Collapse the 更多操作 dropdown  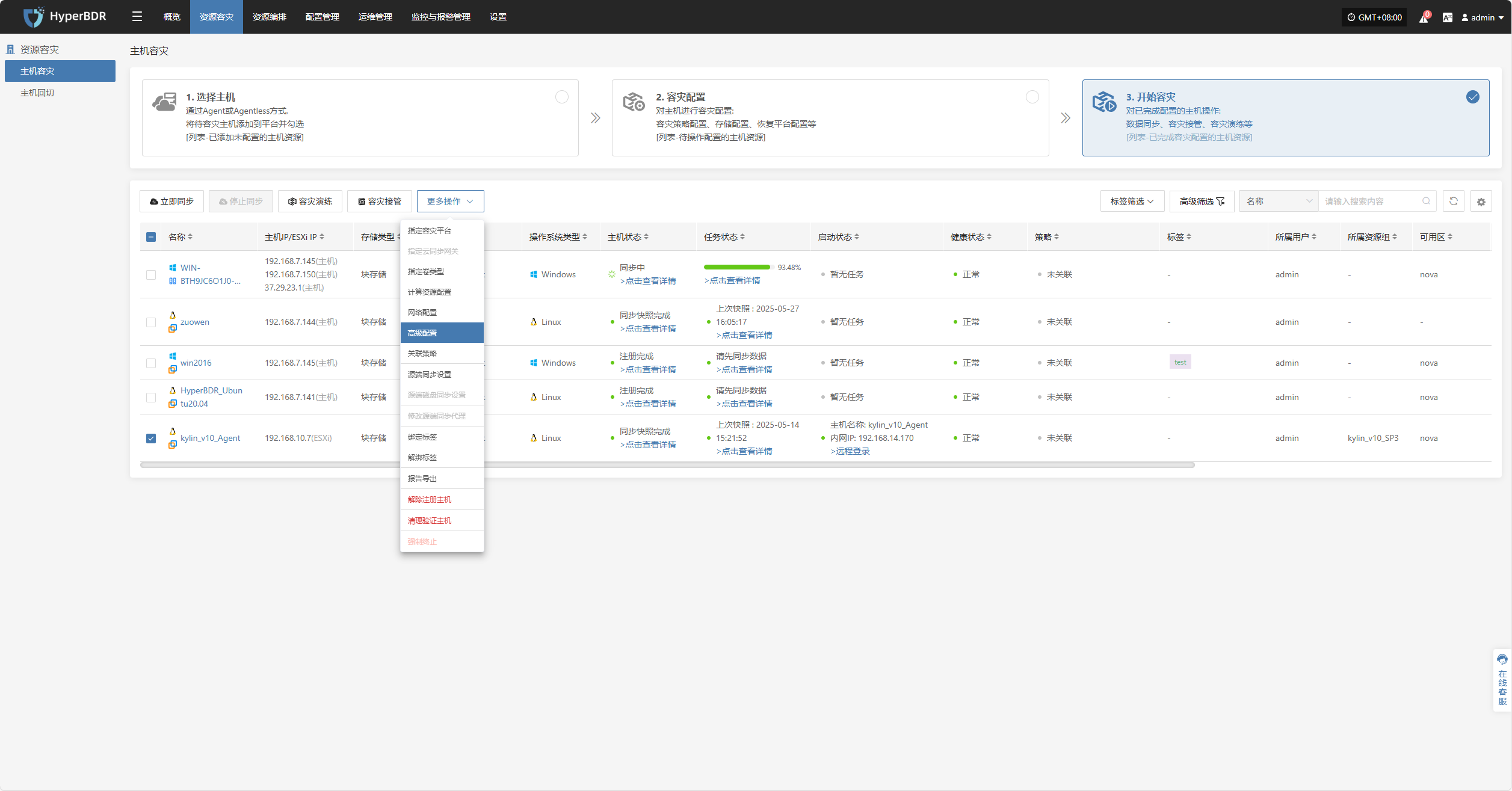[450, 201]
